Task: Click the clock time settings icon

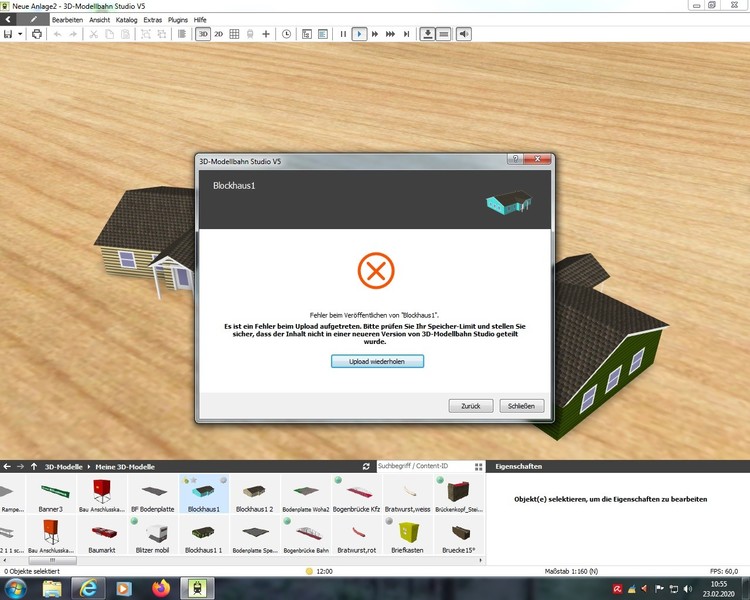Action: (287, 34)
